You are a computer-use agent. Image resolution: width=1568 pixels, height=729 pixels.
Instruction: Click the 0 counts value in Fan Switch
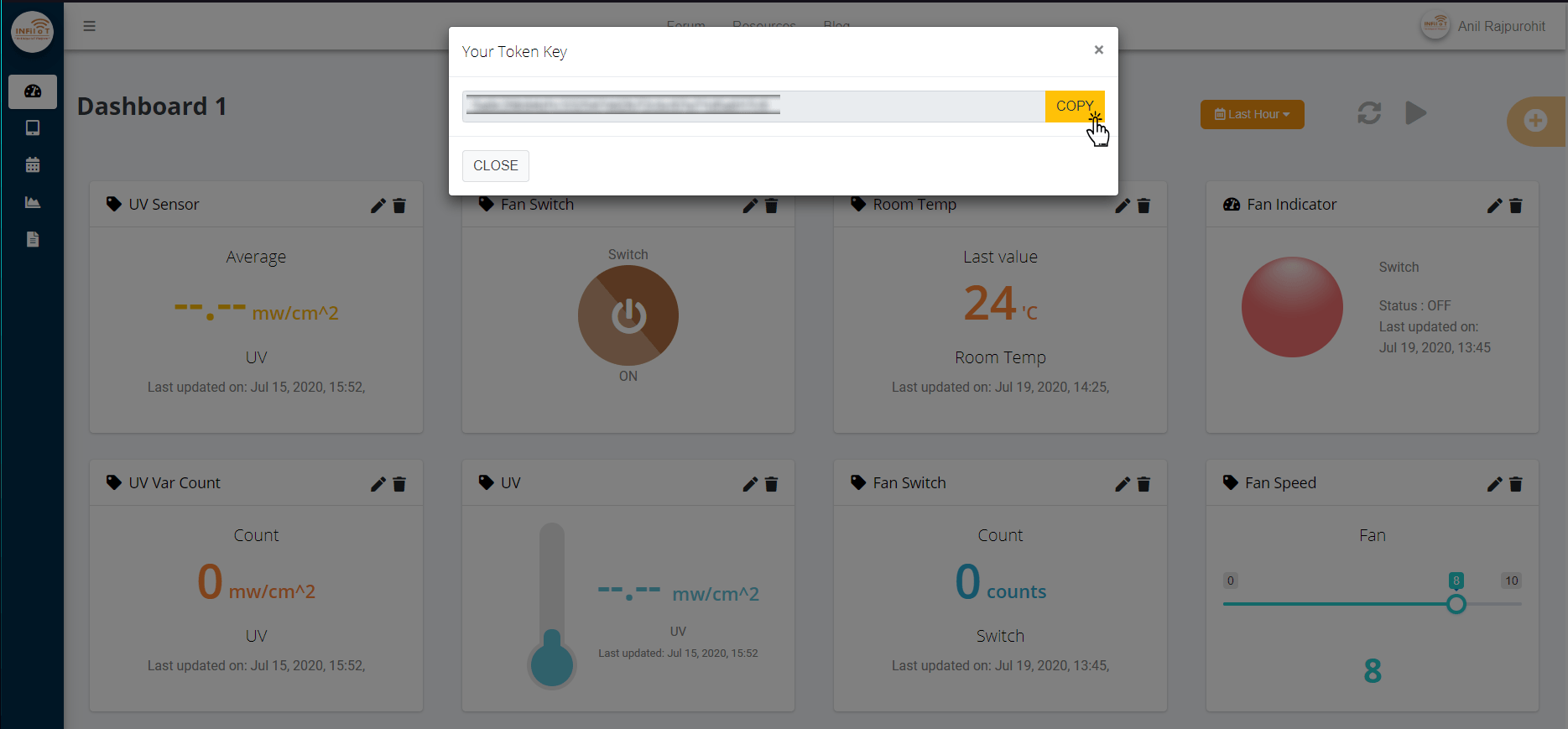point(1000,582)
